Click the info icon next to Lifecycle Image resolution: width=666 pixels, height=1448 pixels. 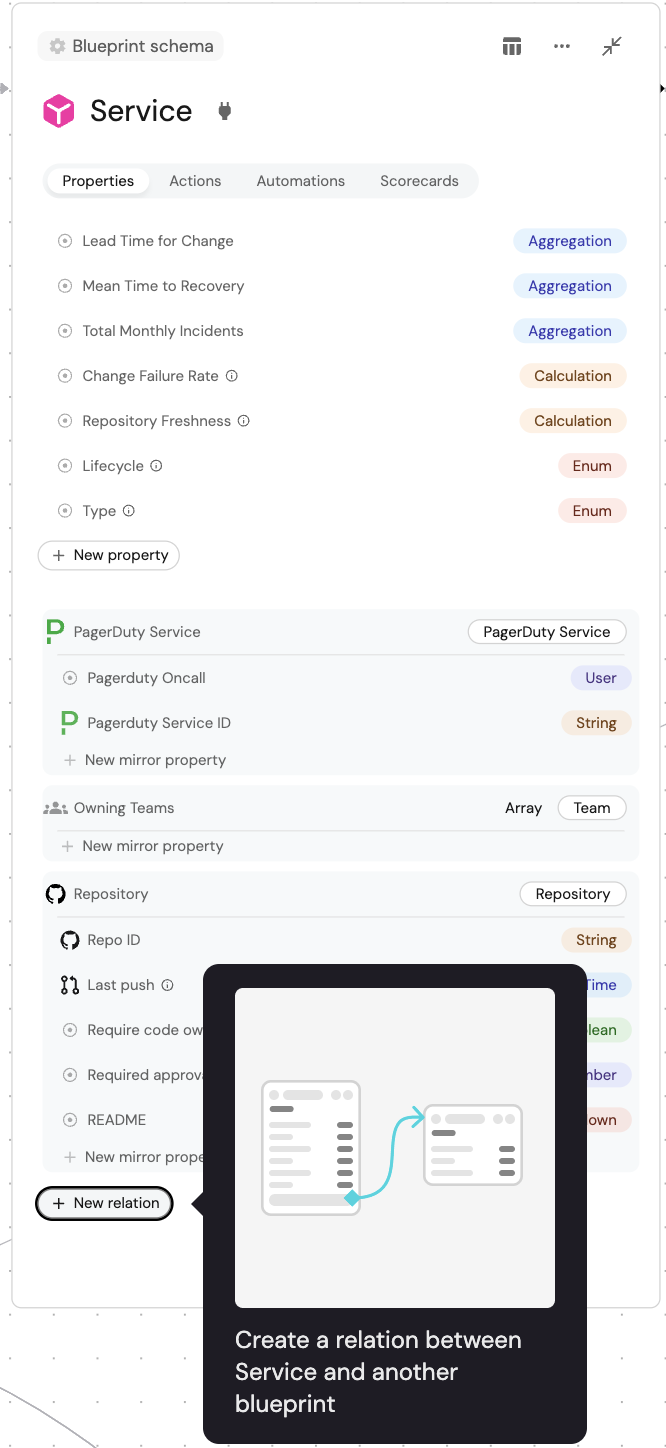pos(156,466)
